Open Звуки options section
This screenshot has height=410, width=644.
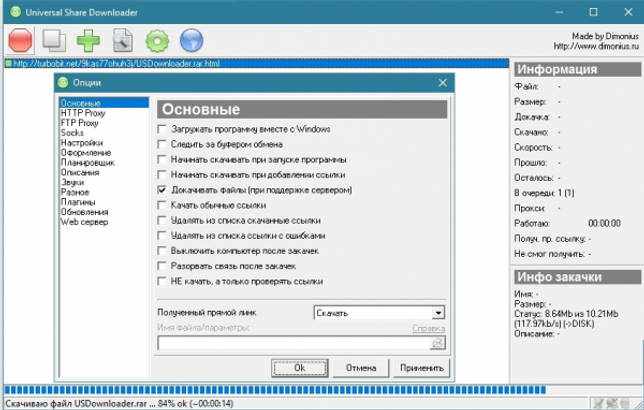(72, 182)
